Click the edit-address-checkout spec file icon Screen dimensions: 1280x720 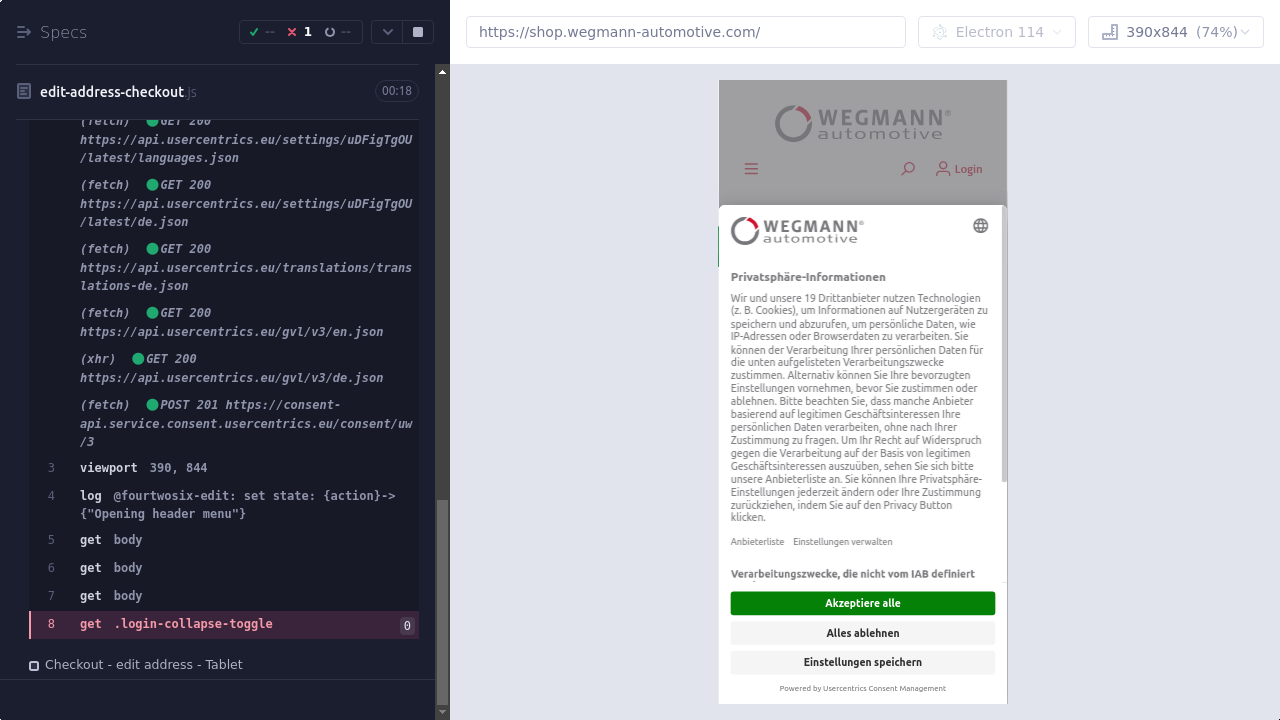(24, 92)
